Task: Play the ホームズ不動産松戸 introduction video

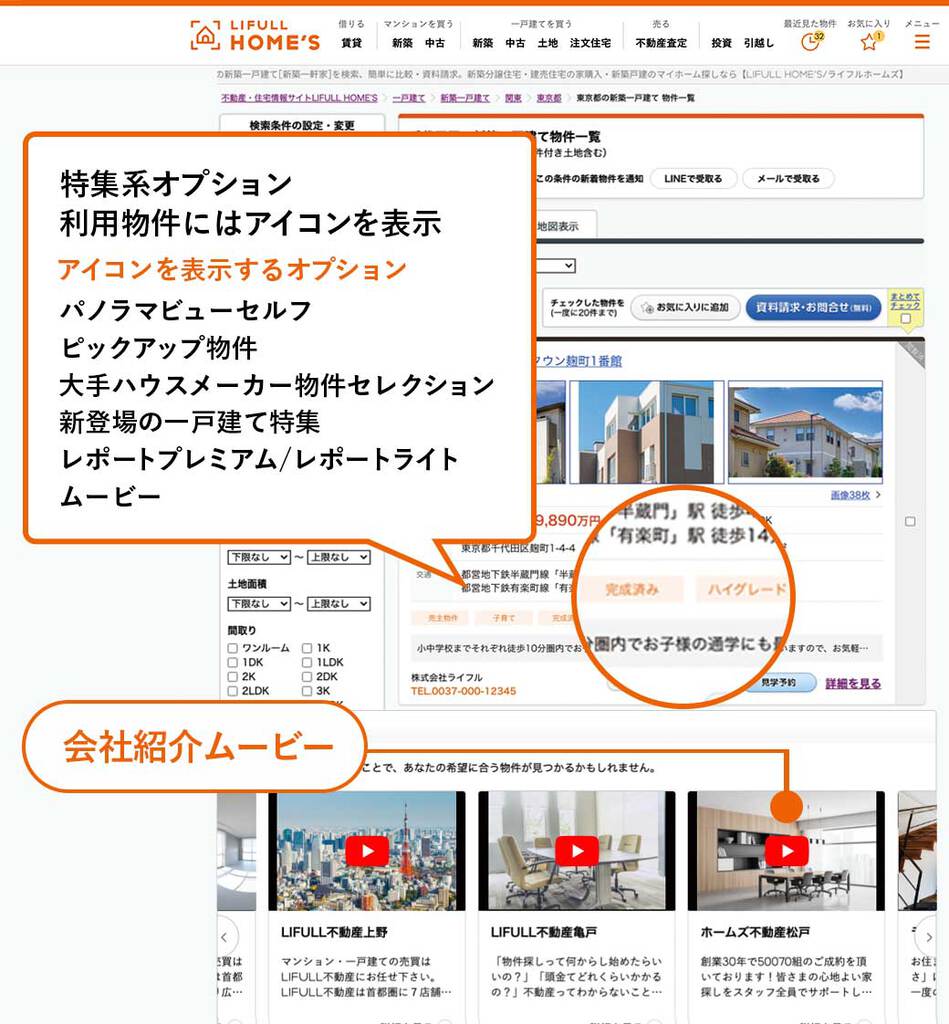Action: (x=786, y=851)
